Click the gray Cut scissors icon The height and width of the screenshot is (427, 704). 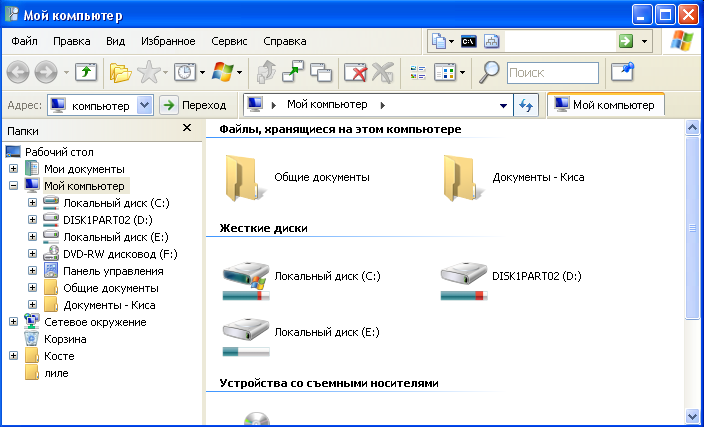tap(383, 72)
